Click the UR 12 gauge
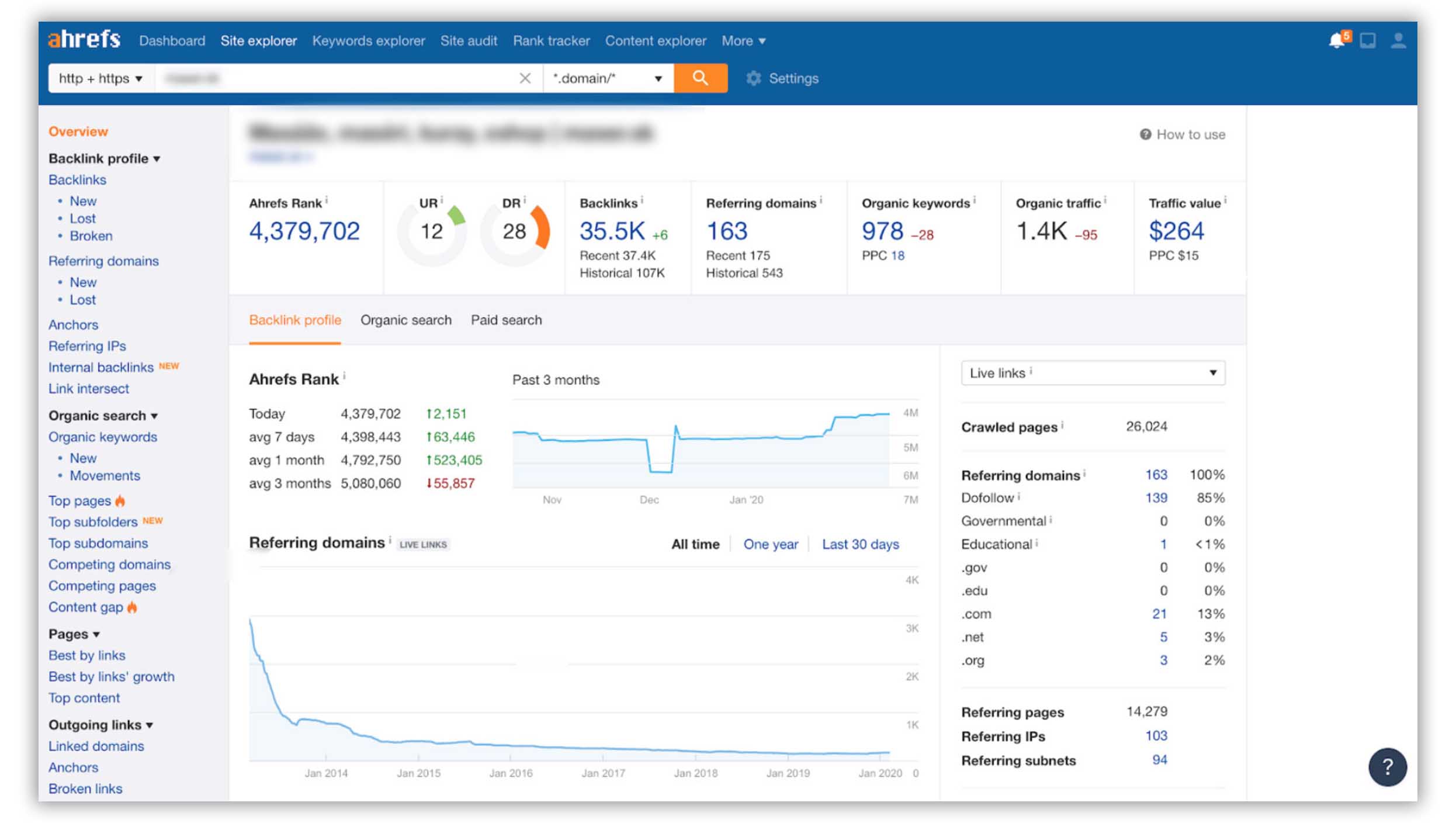Image resolution: width=1456 pixels, height=823 pixels. pos(432,231)
